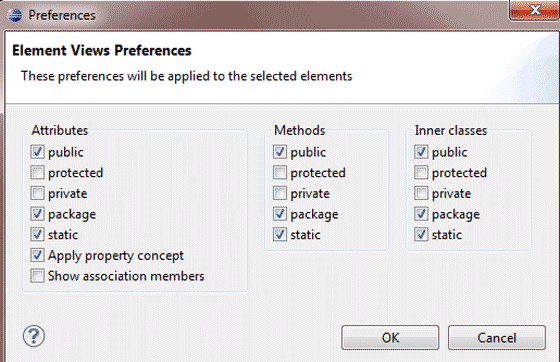Screen dimensions: 560x362
Task: Close the Preferences dialog window
Action: pos(534,10)
